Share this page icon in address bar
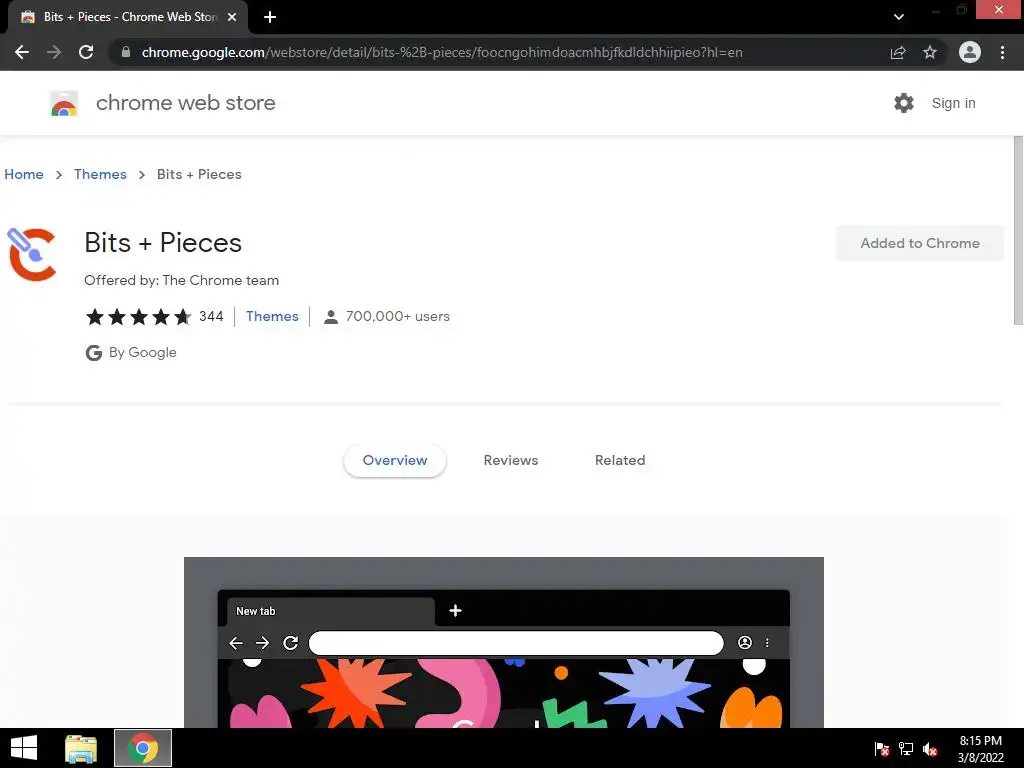The width and height of the screenshot is (1024, 768). [x=898, y=52]
